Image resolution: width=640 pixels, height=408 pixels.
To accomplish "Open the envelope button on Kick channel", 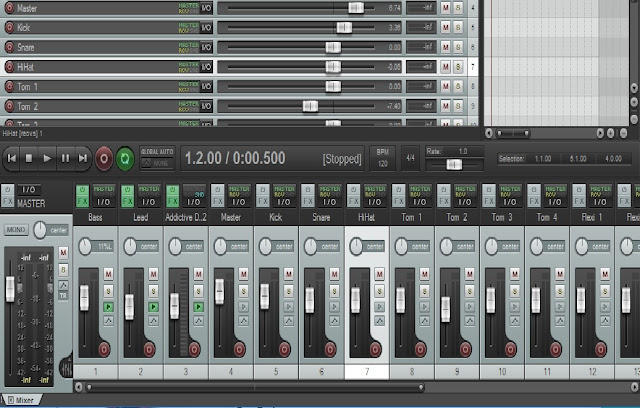I will coord(289,322).
